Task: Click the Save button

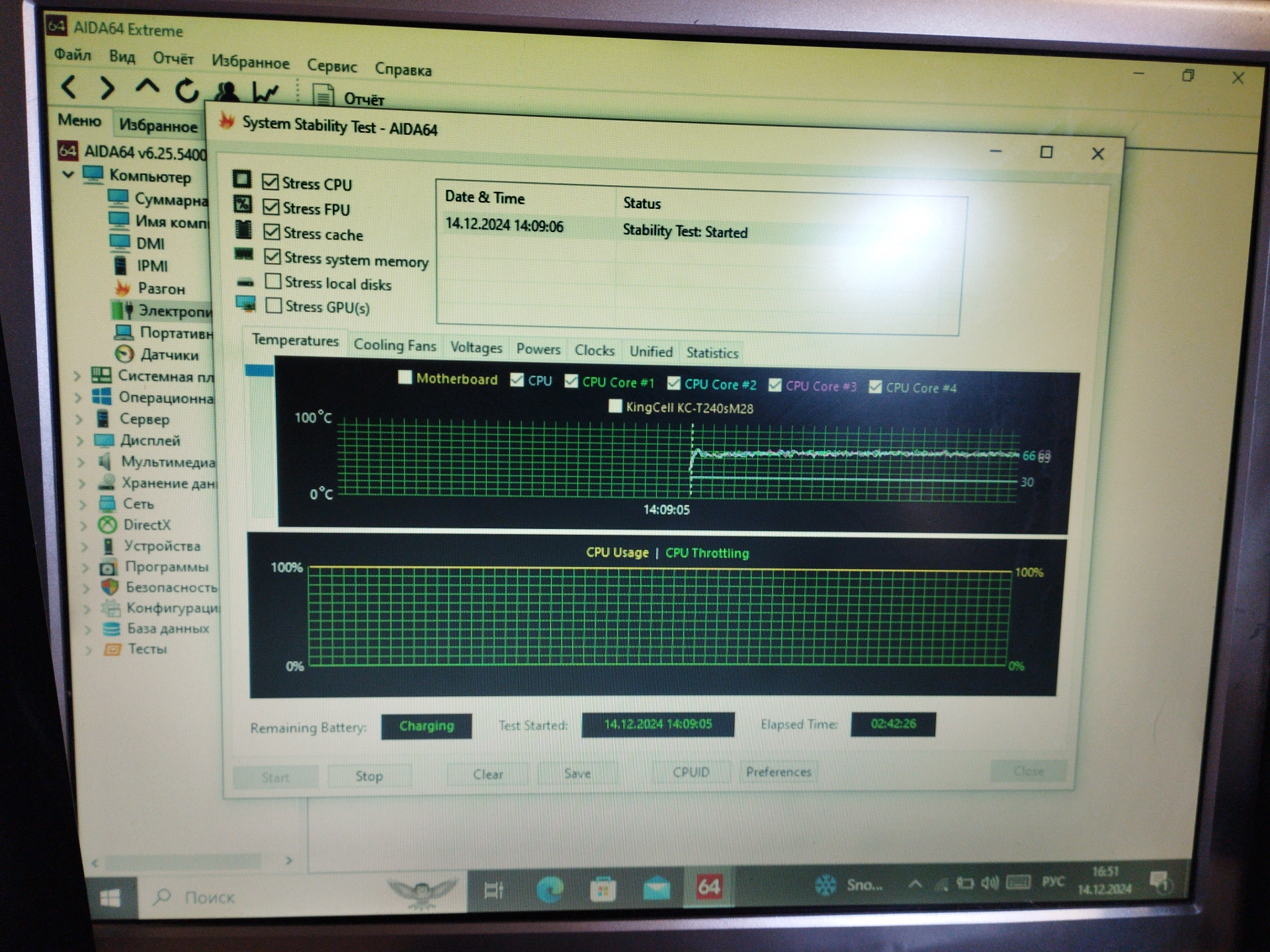Action: 577,773
